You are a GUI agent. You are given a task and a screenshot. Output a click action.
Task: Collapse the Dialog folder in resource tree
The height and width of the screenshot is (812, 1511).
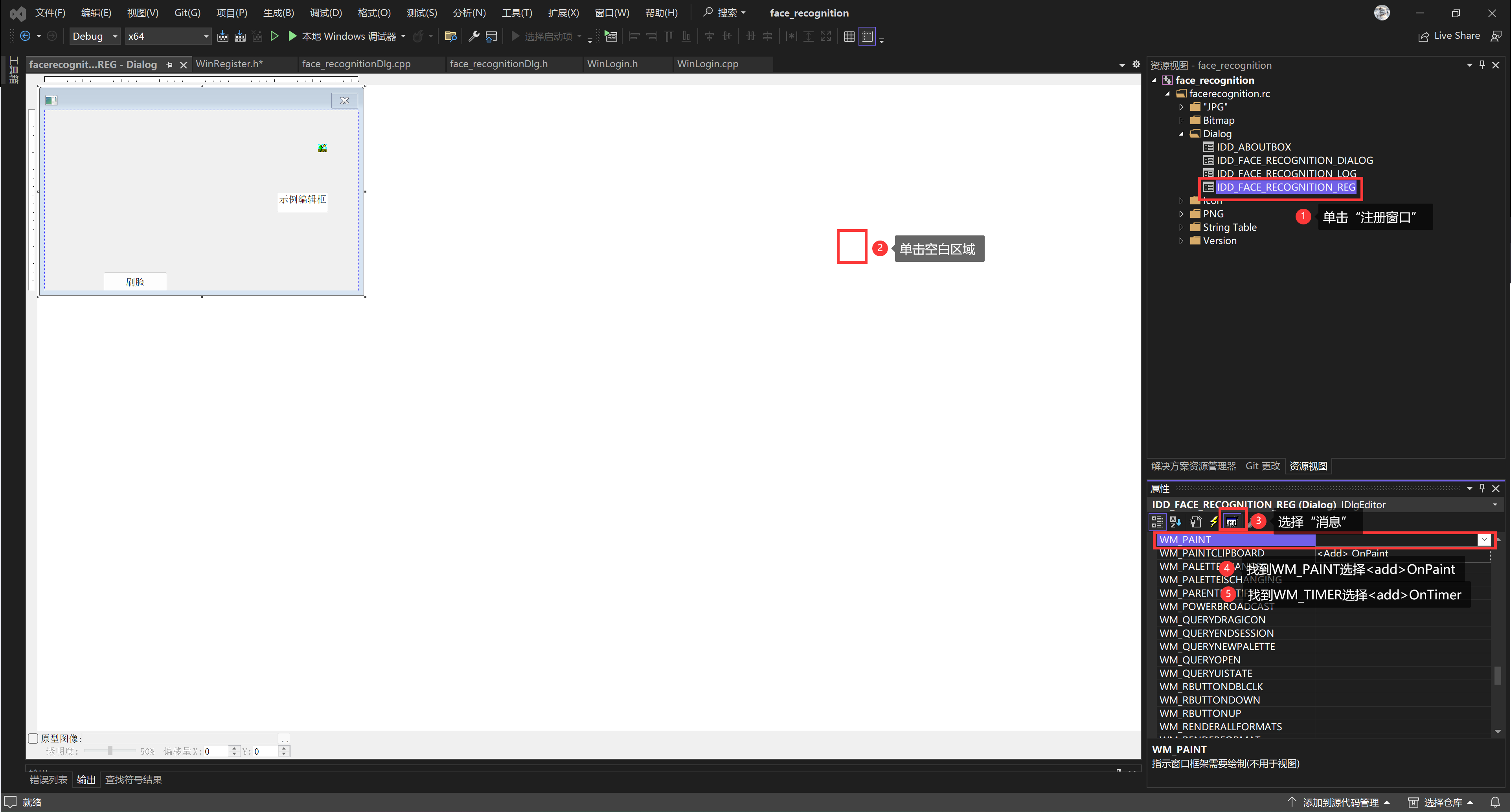[x=1181, y=134]
